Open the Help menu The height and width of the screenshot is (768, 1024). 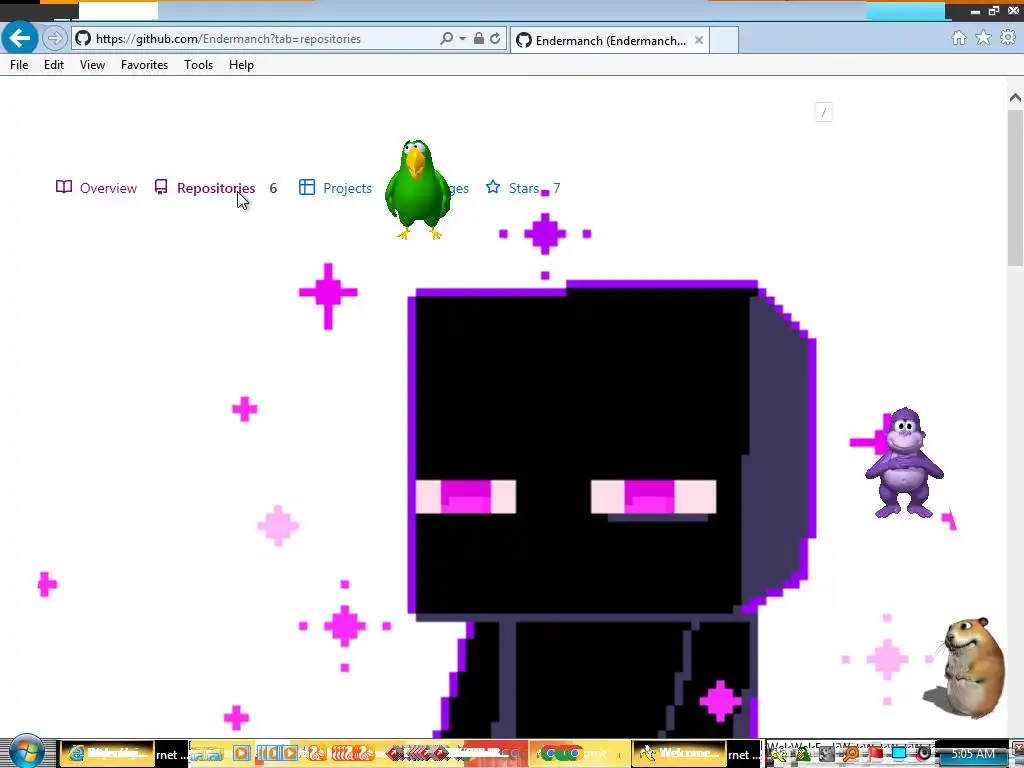click(241, 65)
